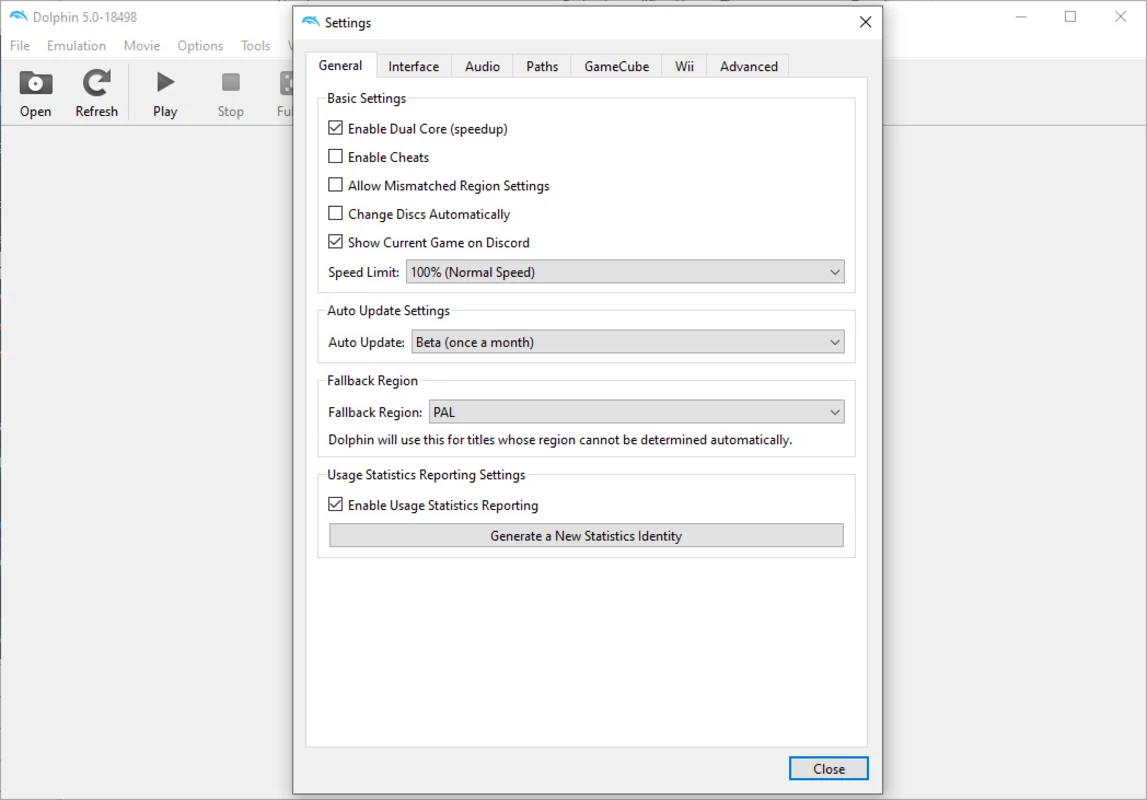Open the Fallback Region dropdown
The image size is (1147, 800).
coord(636,412)
